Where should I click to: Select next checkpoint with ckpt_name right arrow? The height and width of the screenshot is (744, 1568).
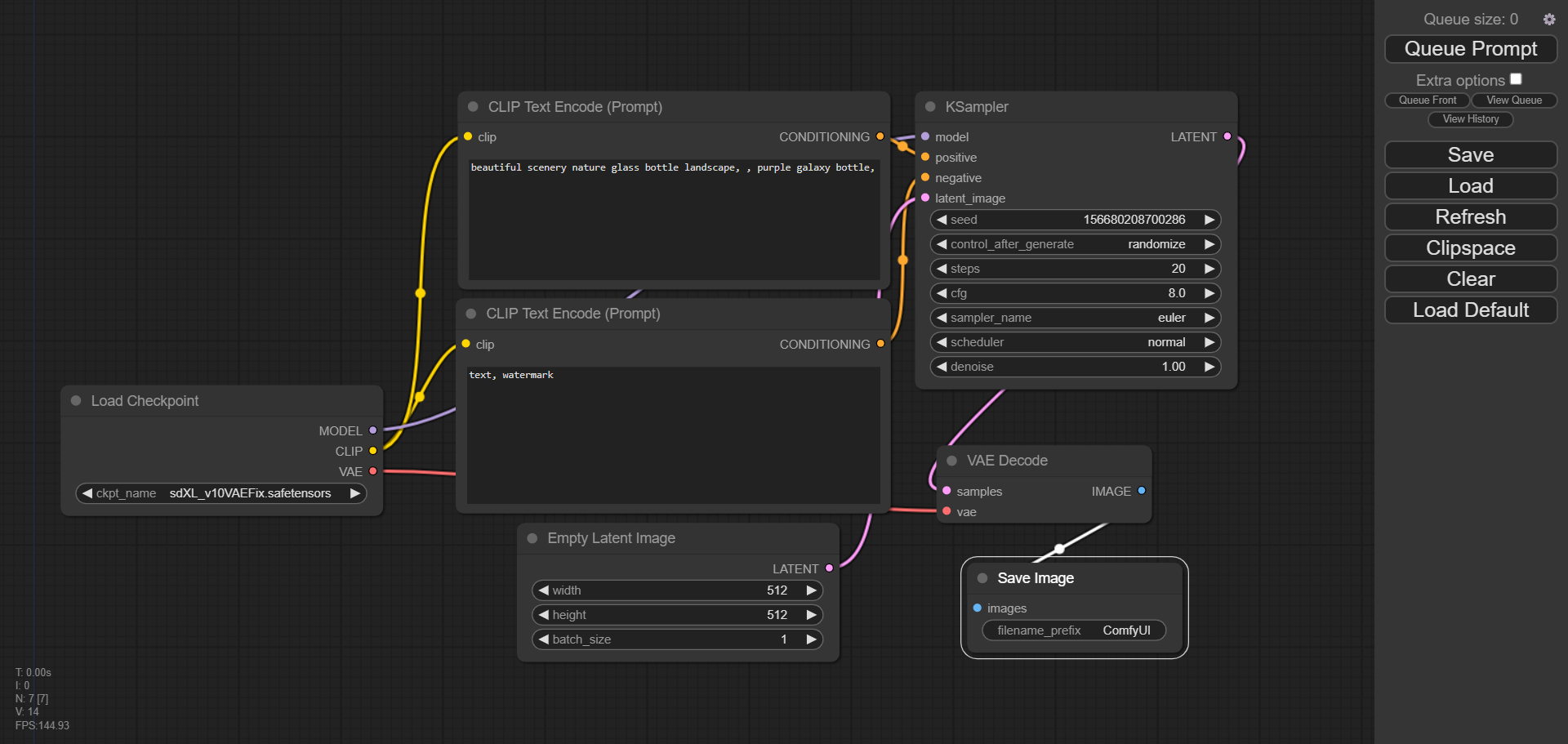coord(355,493)
